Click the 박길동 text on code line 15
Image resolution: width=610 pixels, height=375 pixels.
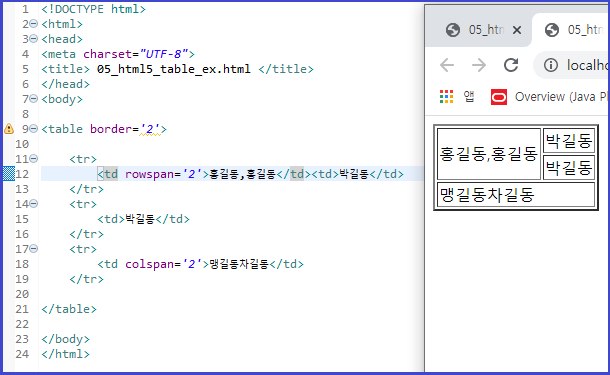pos(140,219)
